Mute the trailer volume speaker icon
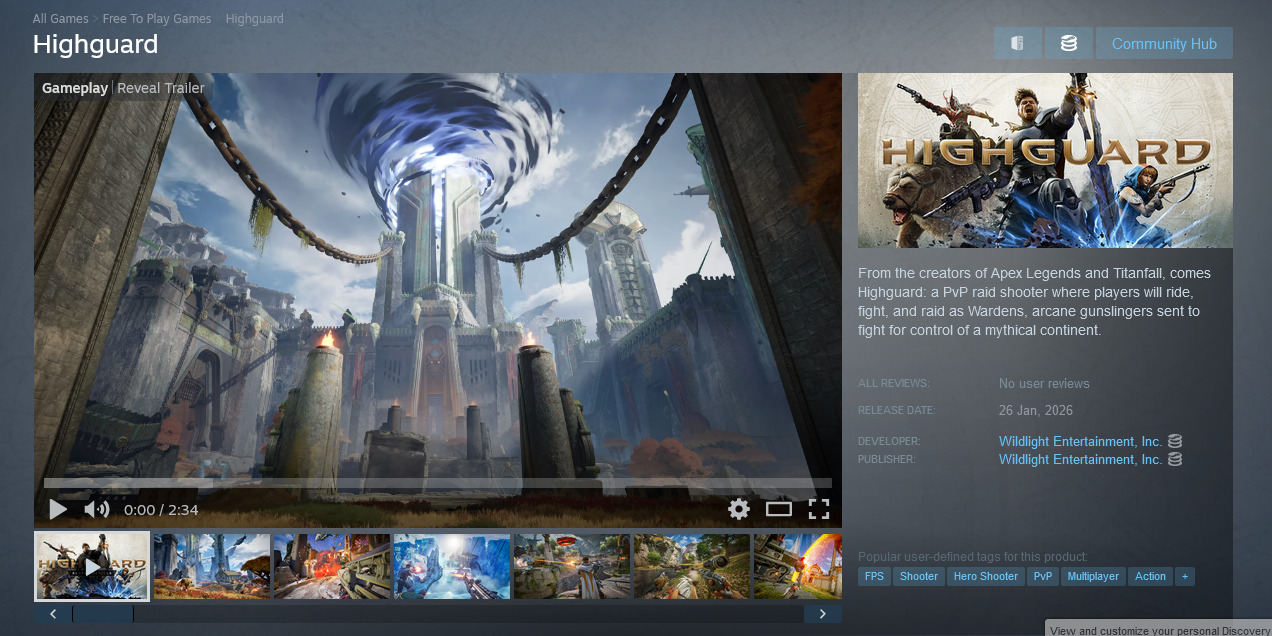Image resolution: width=1272 pixels, height=636 pixels. pos(96,510)
